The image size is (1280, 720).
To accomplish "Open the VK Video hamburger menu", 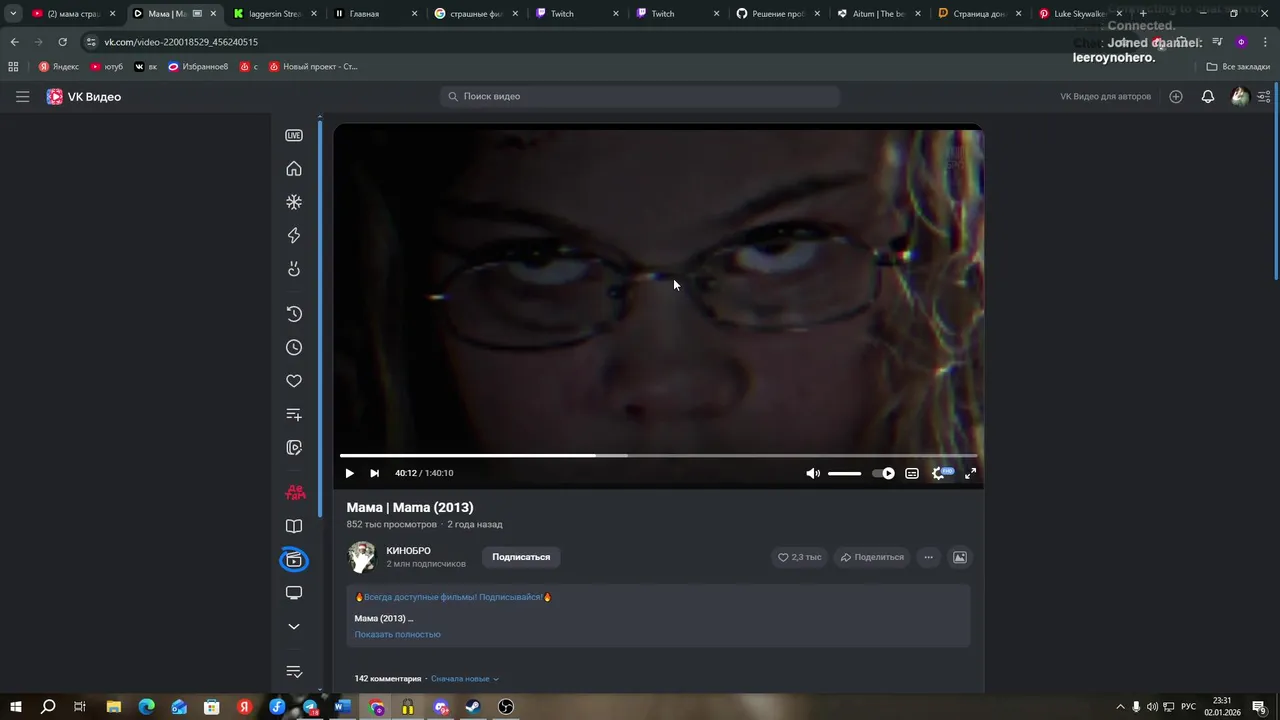I will coord(22,97).
